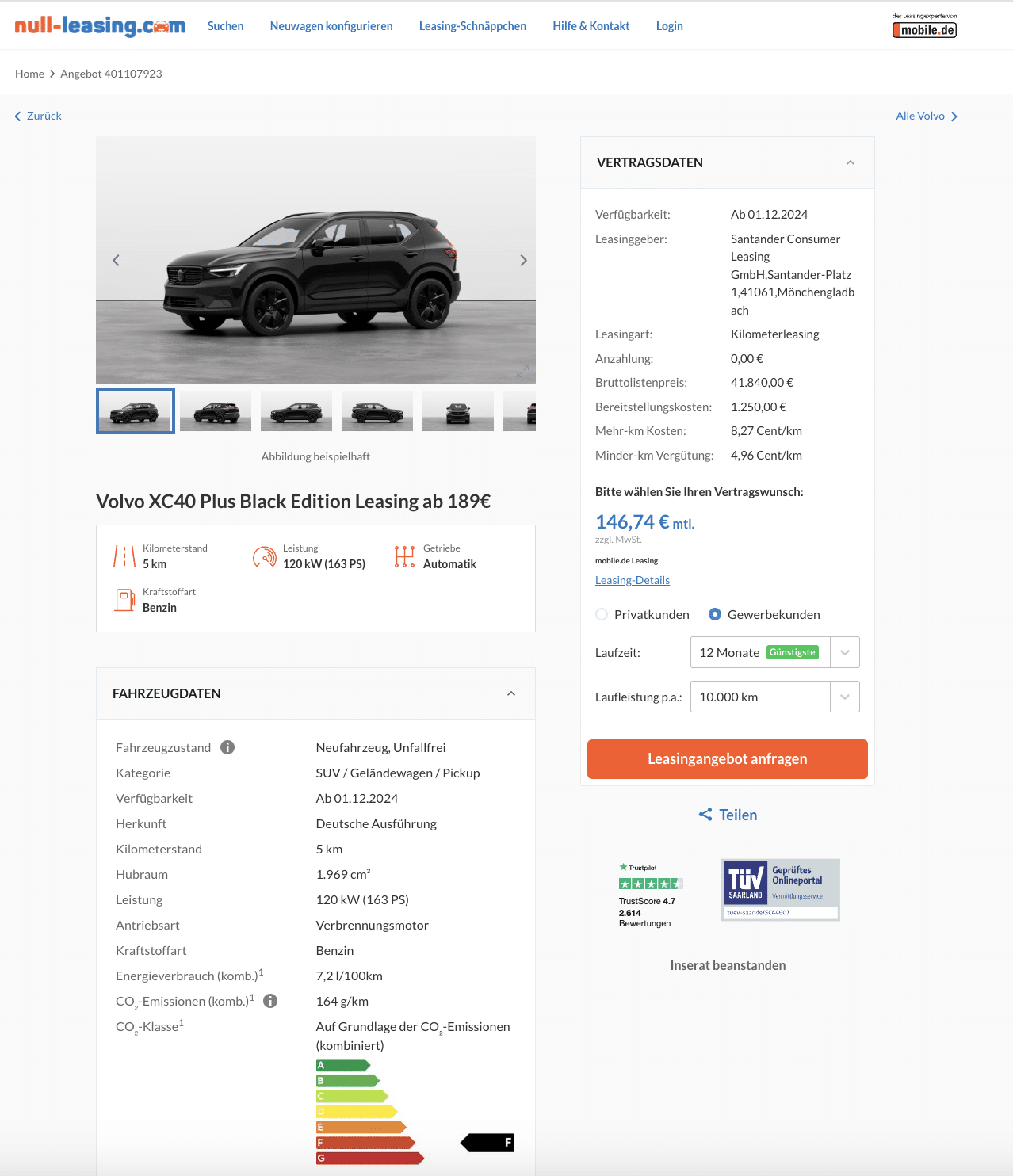Show previous car image with left arrow

click(x=116, y=260)
